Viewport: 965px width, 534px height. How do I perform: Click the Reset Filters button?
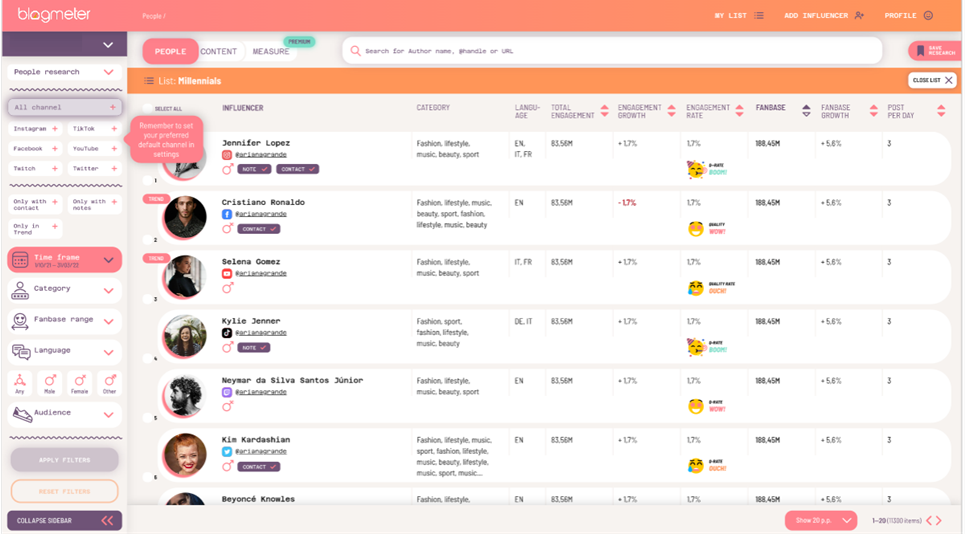click(x=65, y=492)
